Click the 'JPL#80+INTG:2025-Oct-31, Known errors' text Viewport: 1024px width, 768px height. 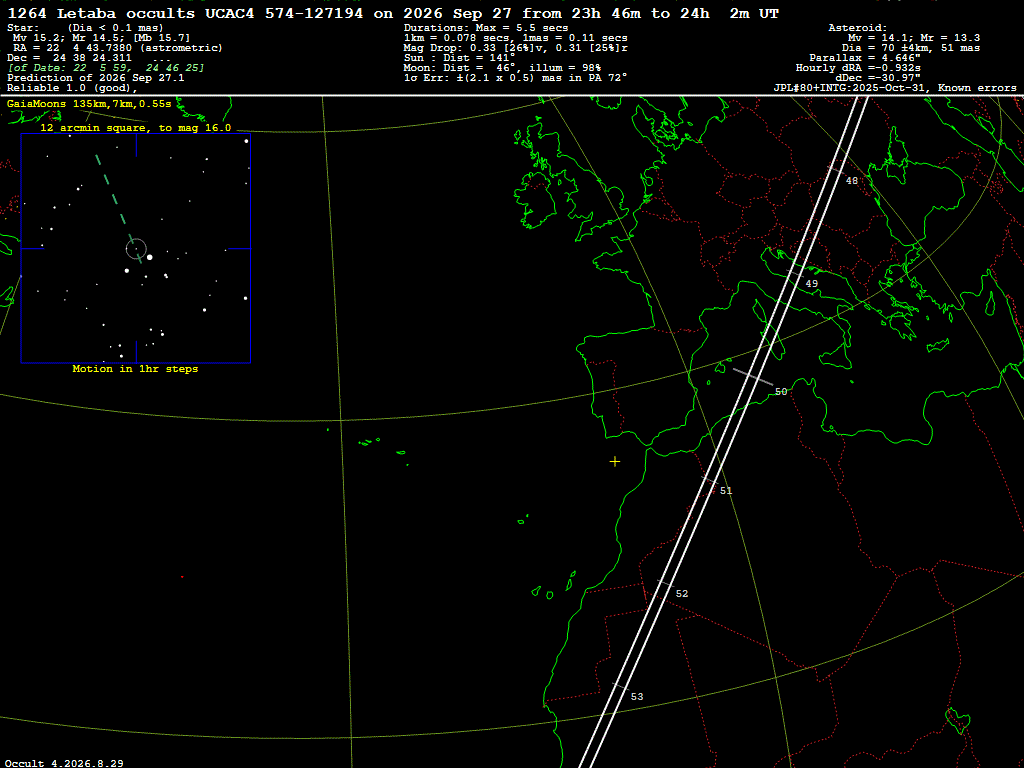[895, 88]
